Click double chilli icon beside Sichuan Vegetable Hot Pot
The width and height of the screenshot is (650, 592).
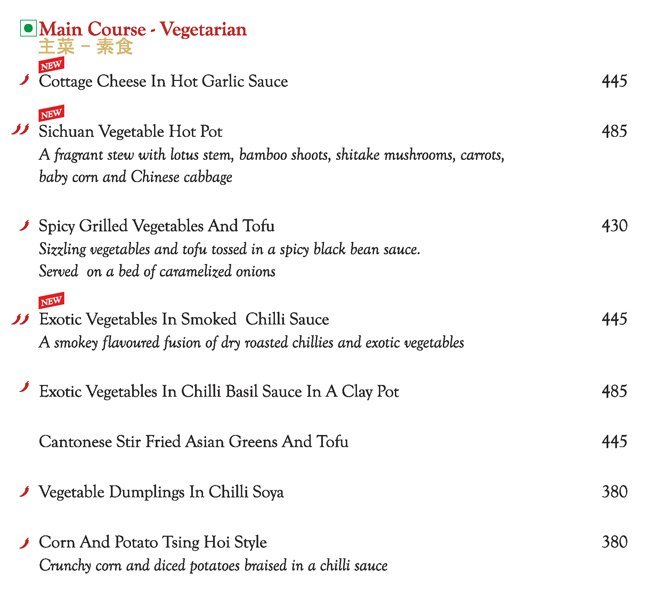point(20,131)
